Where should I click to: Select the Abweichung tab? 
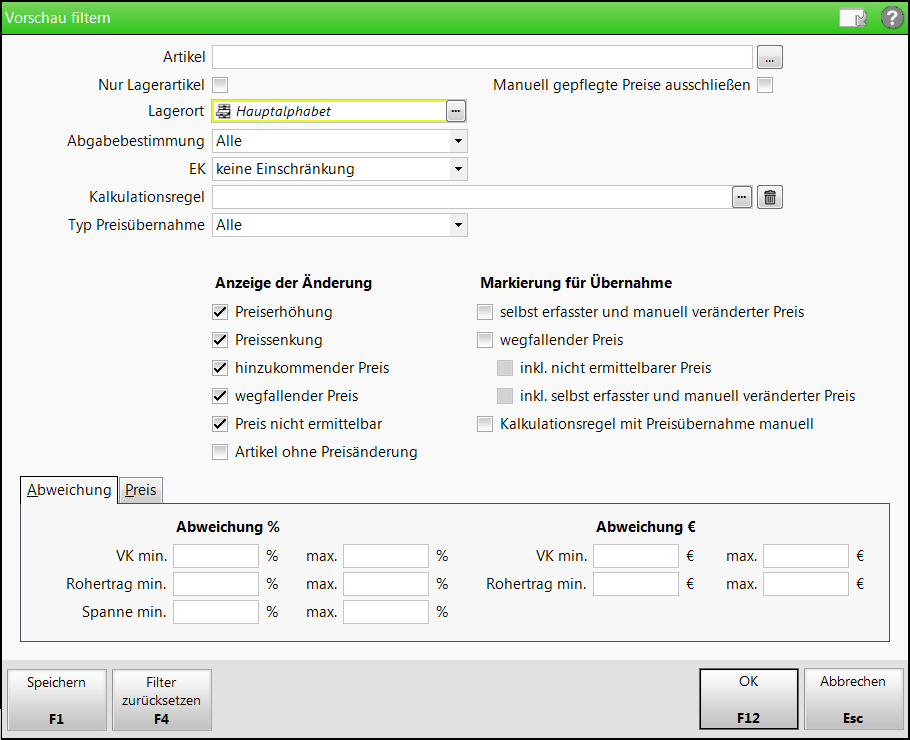pos(69,490)
